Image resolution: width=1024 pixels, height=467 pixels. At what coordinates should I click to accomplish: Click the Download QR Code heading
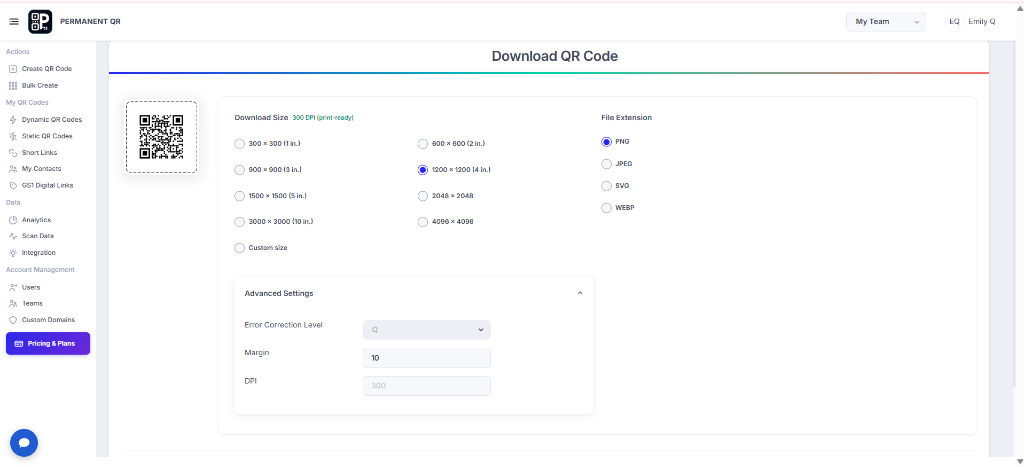click(x=554, y=56)
